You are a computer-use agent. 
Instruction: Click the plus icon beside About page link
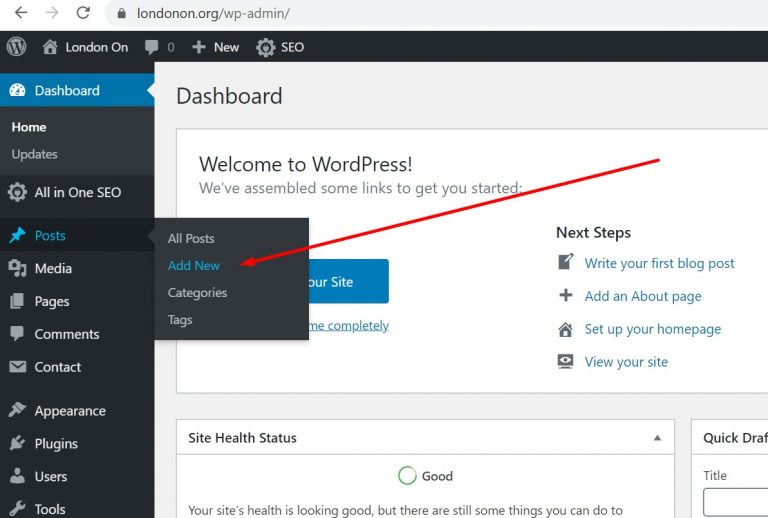click(566, 295)
